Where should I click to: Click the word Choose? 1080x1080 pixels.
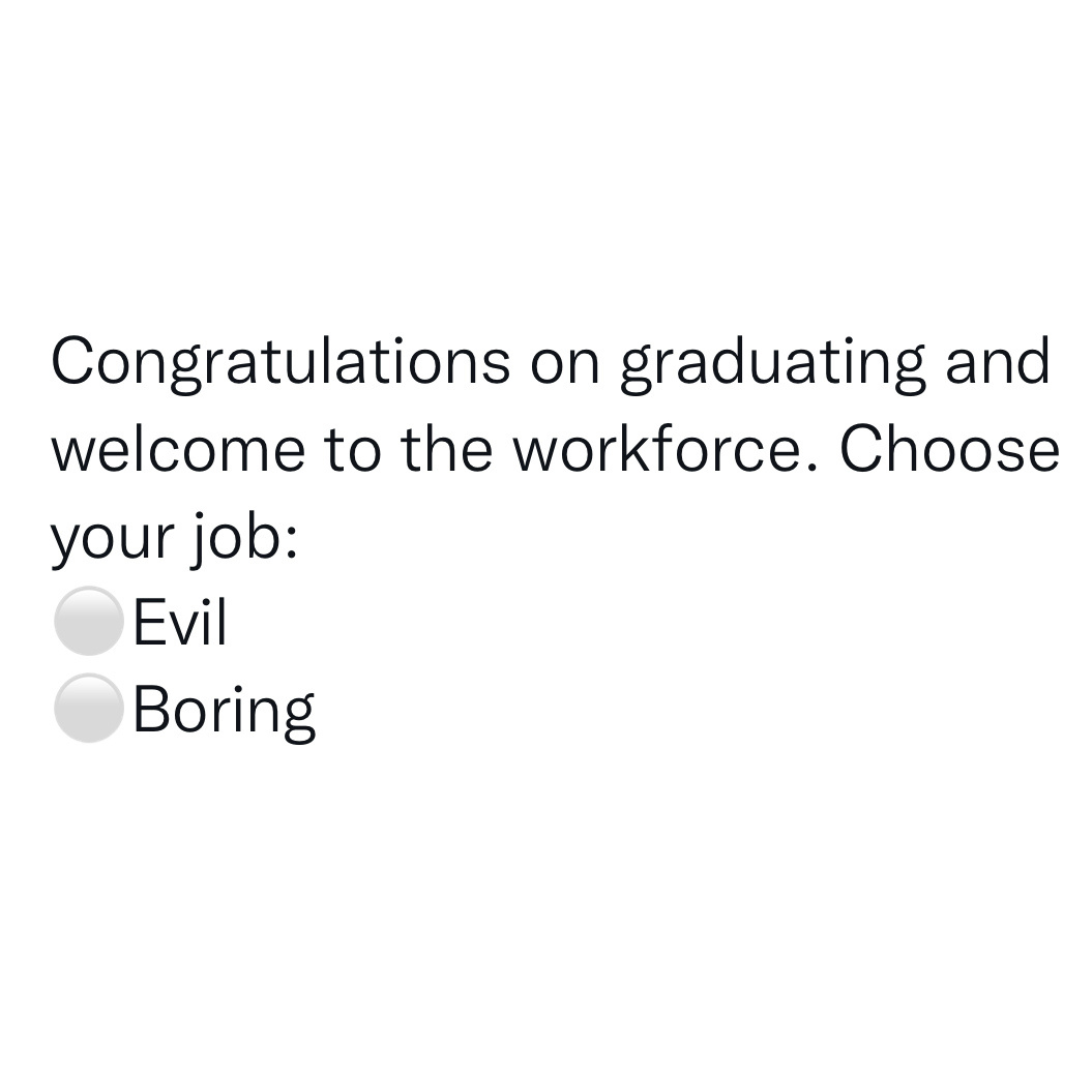pos(949,449)
